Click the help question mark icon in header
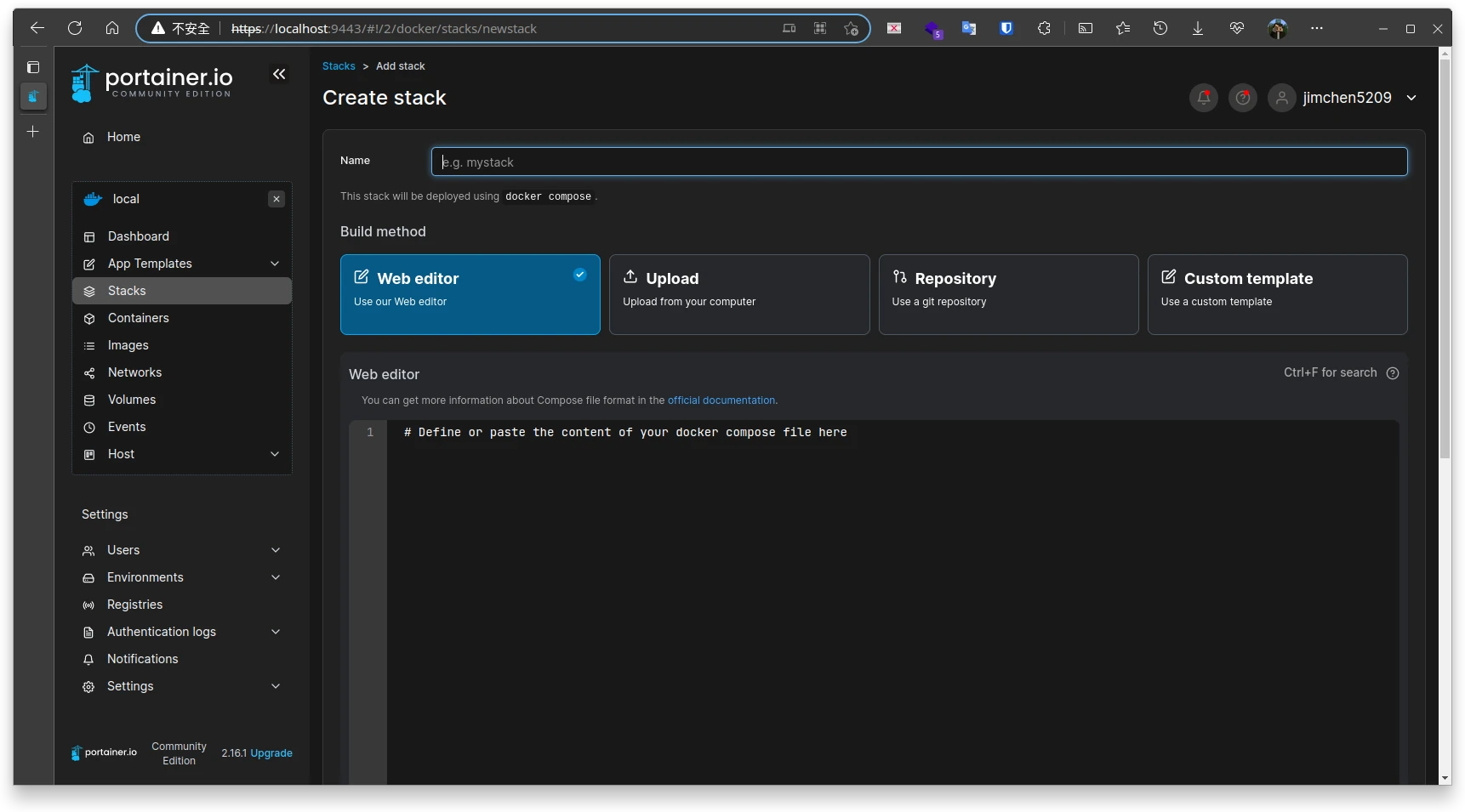Viewport: 1465px width, 812px height. pyautogui.click(x=1242, y=98)
